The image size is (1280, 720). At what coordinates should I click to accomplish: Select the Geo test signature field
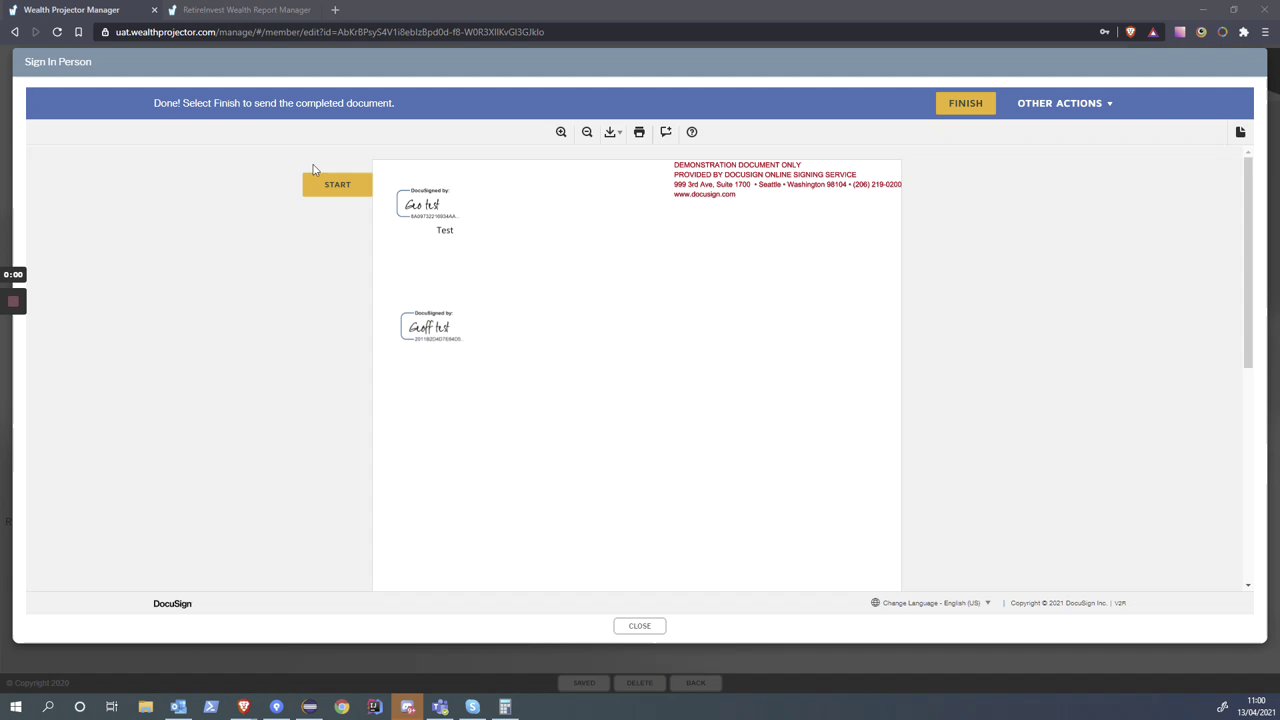(428, 203)
